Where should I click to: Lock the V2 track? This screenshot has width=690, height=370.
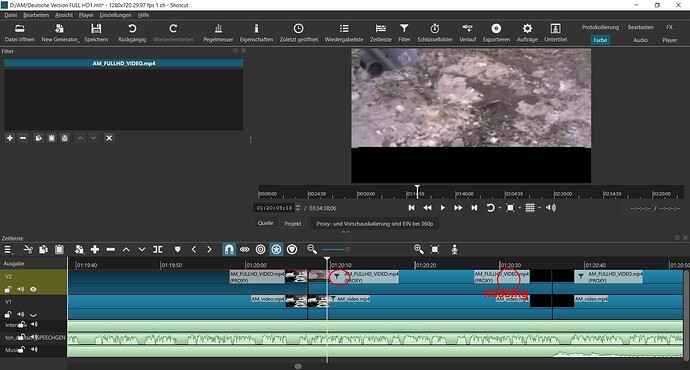[x=8, y=289]
